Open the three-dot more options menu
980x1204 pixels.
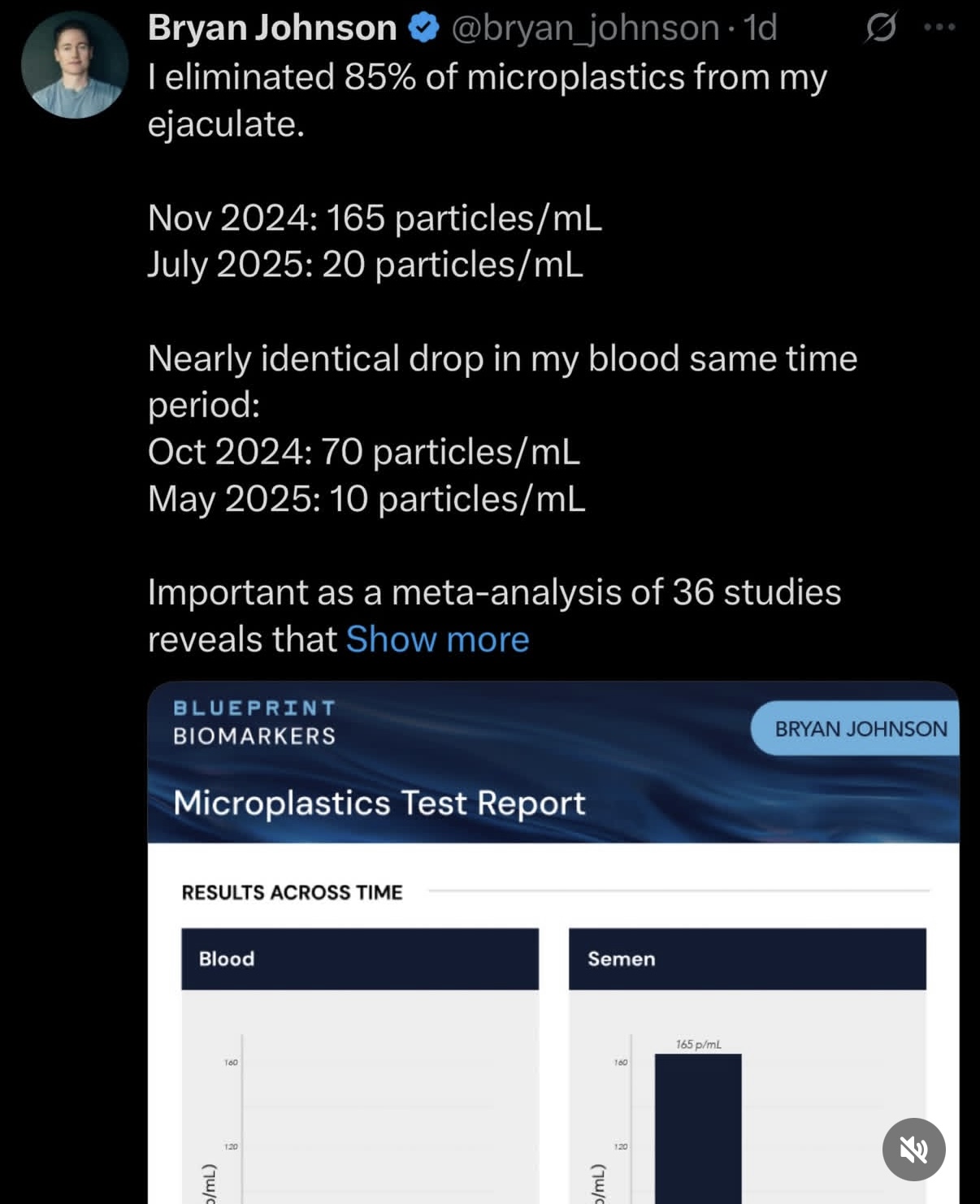tap(939, 27)
